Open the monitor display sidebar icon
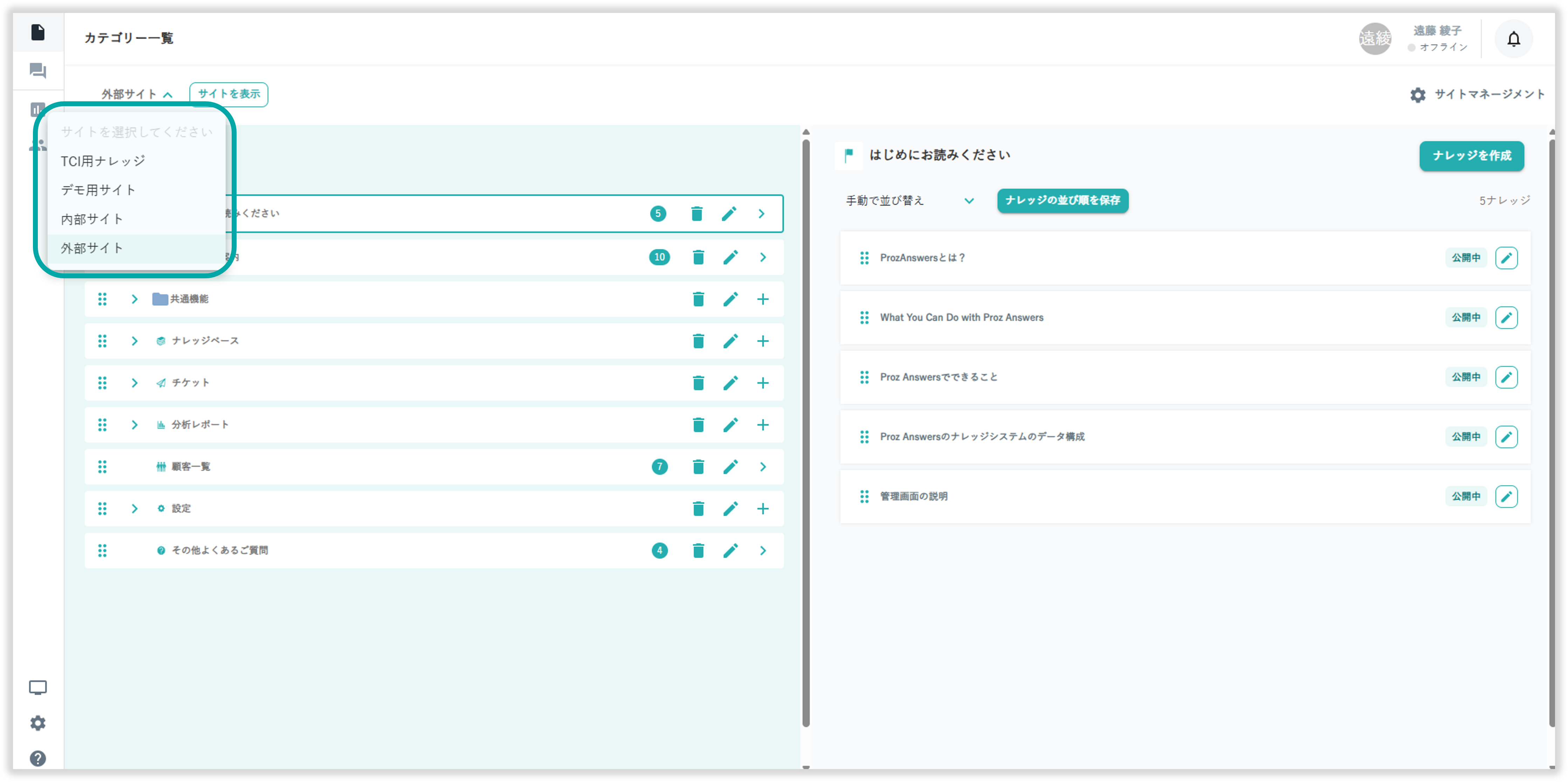Screen dimensions: 1568x782 tap(38, 688)
